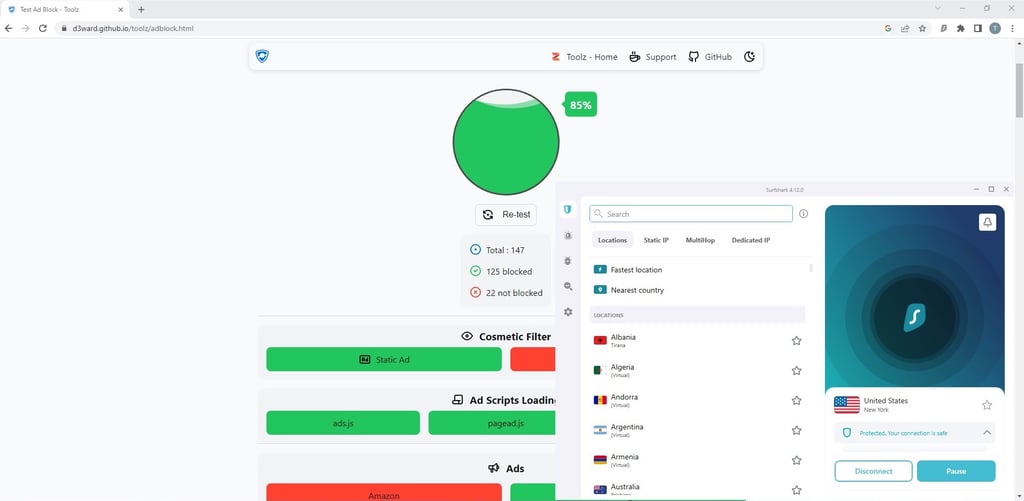1024x501 pixels.
Task: Favorite Australia with its star
Action: pyautogui.click(x=796, y=490)
